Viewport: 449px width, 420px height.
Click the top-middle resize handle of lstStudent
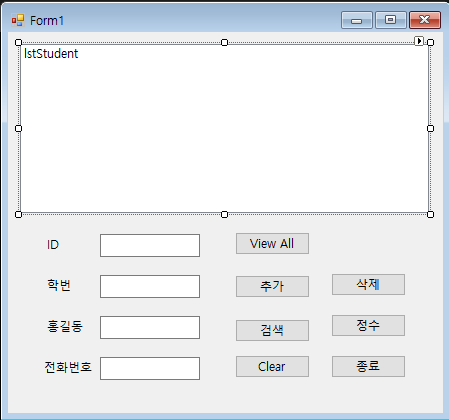(x=225, y=42)
